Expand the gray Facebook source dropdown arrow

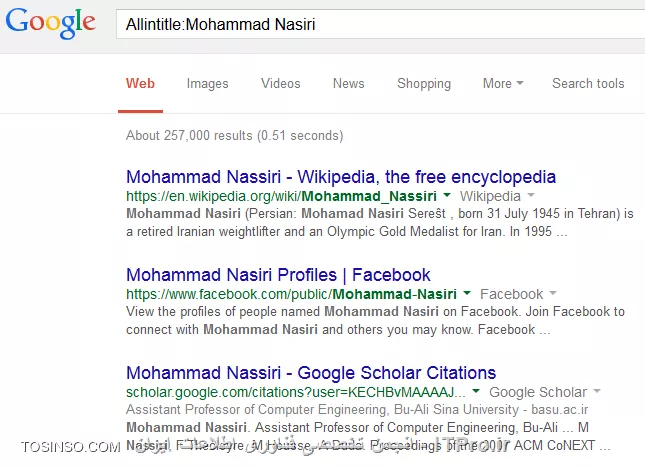coord(553,293)
